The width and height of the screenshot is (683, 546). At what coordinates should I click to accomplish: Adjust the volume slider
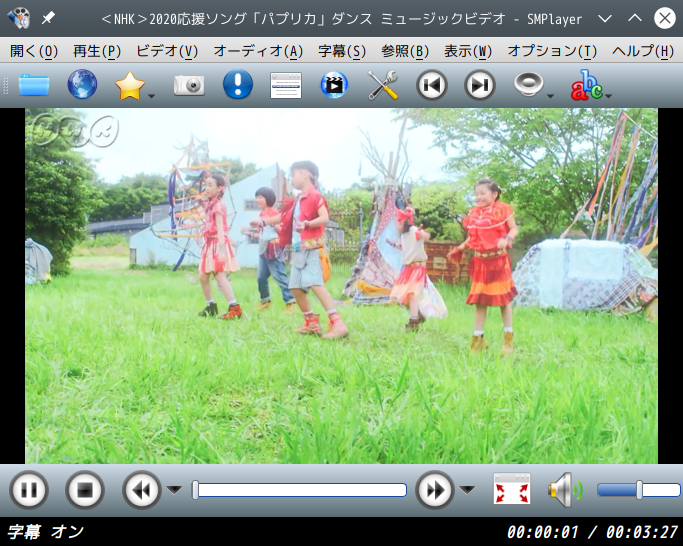click(x=639, y=490)
